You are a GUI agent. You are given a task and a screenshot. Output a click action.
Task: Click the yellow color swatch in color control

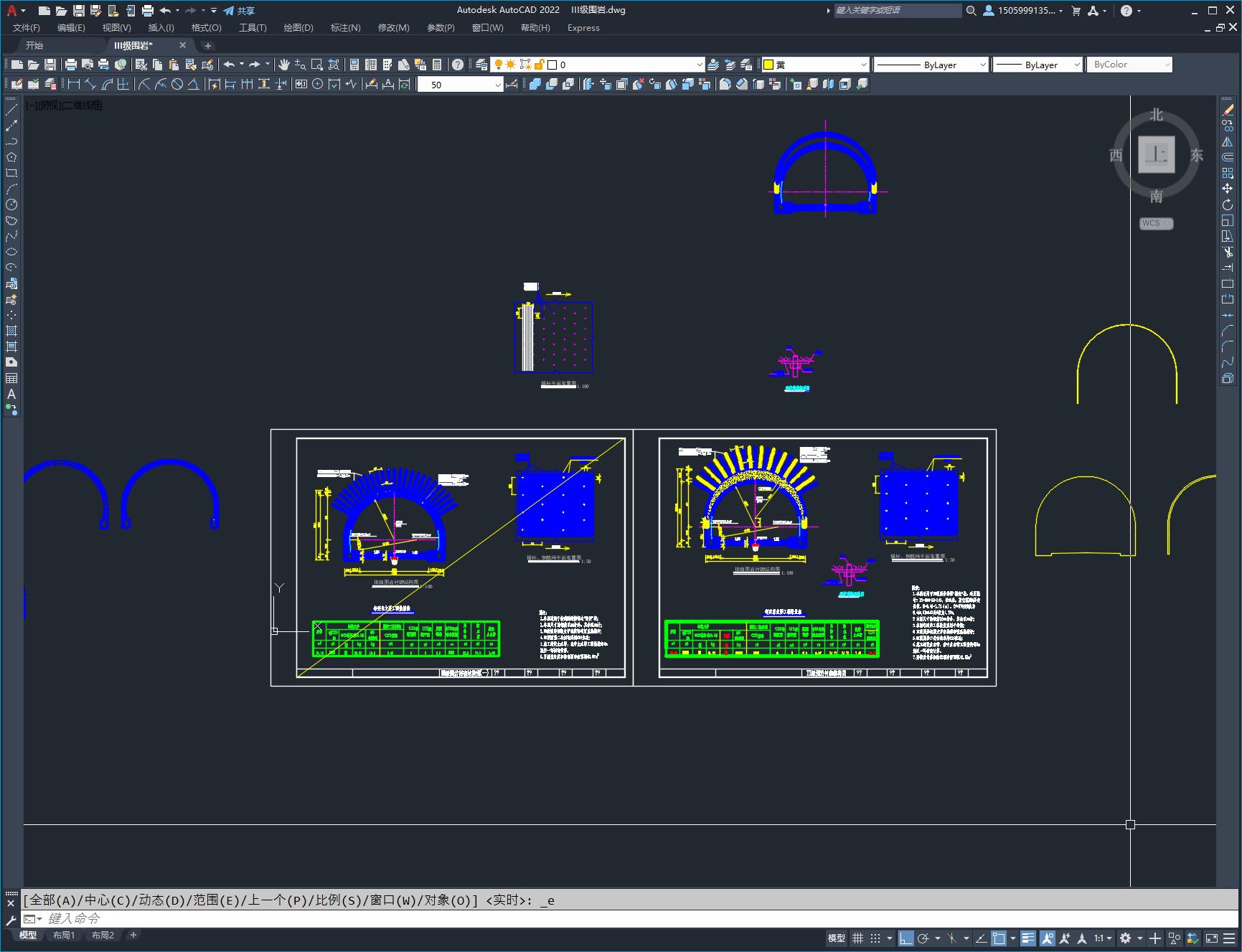[x=768, y=65]
